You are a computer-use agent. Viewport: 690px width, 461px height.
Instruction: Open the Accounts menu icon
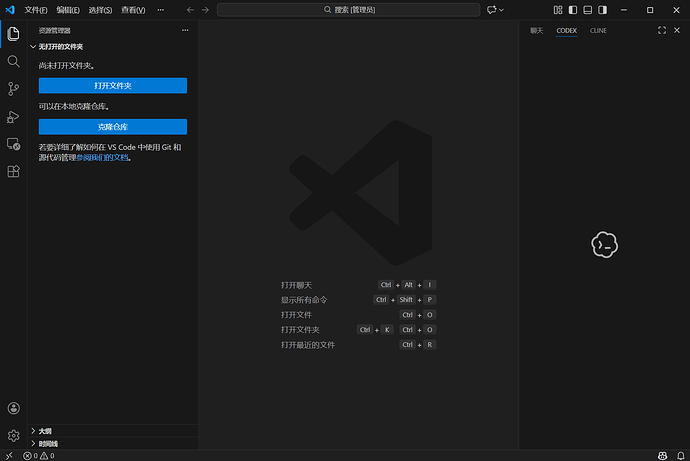[14, 408]
